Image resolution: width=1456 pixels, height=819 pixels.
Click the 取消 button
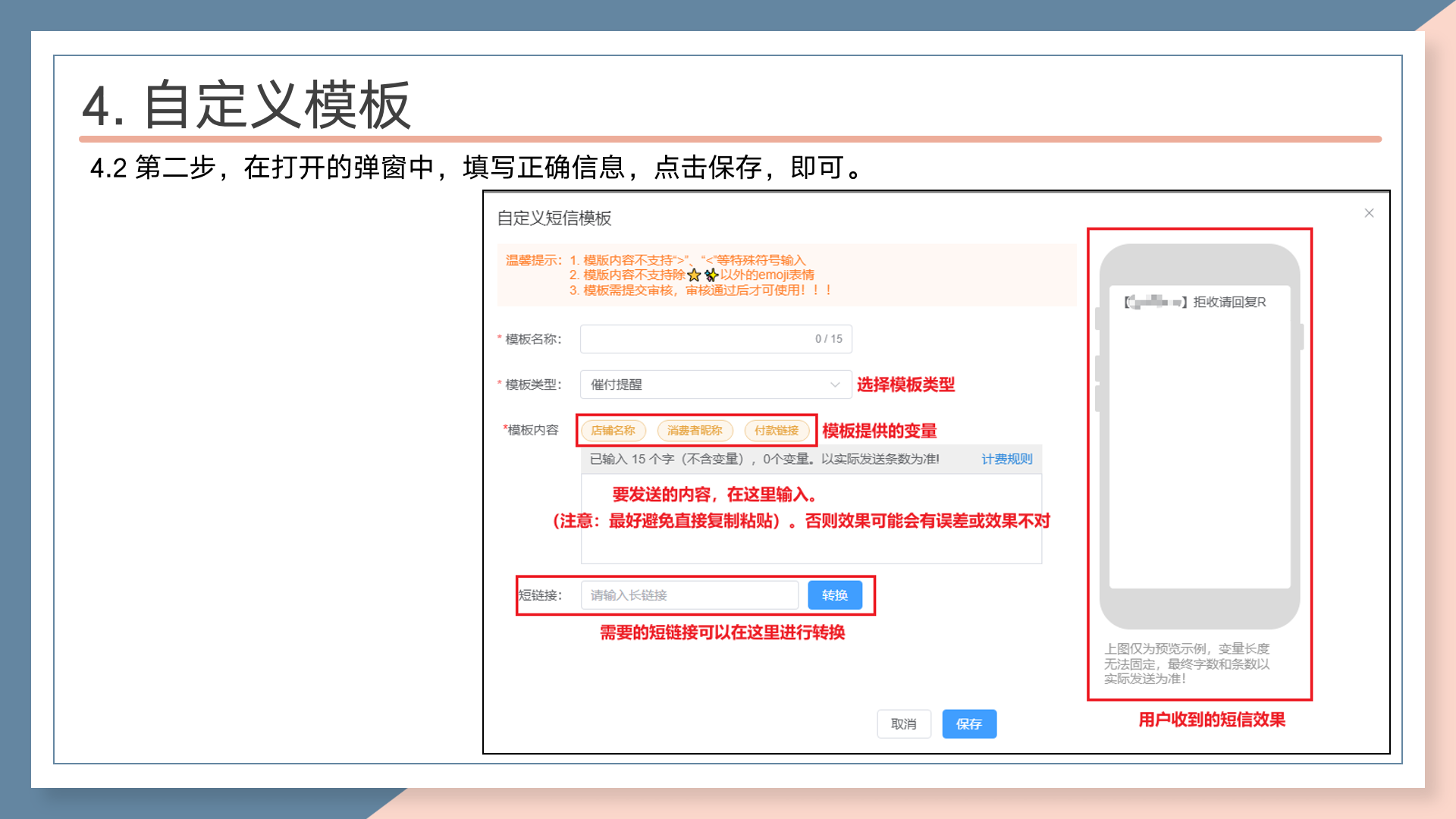click(903, 724)
